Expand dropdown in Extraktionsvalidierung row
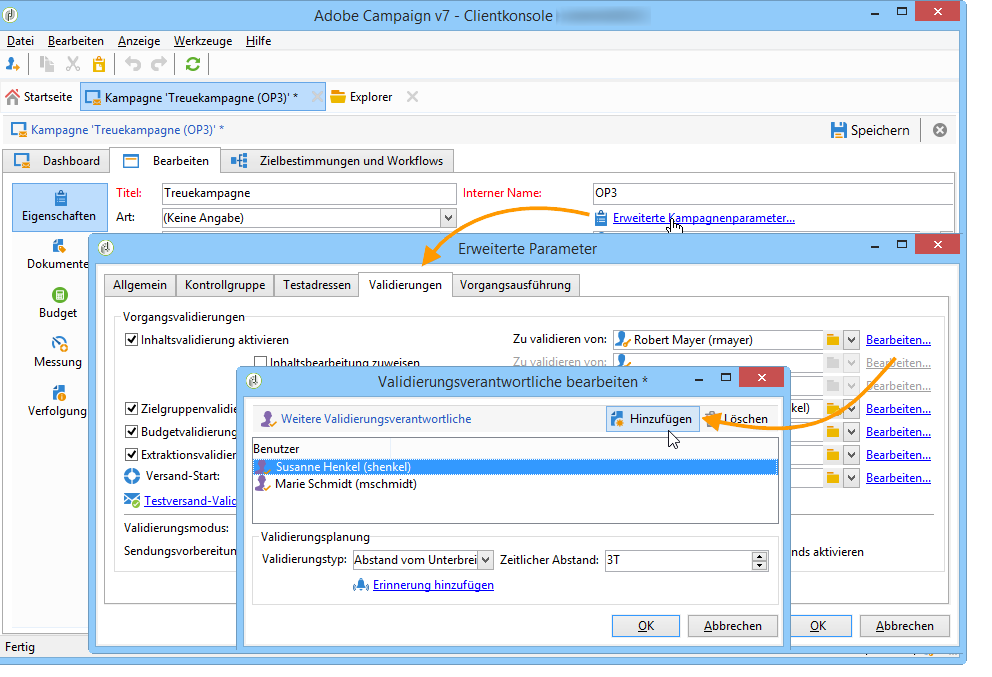The width and height of the screenshot is (992, 677). coord(852,455)
